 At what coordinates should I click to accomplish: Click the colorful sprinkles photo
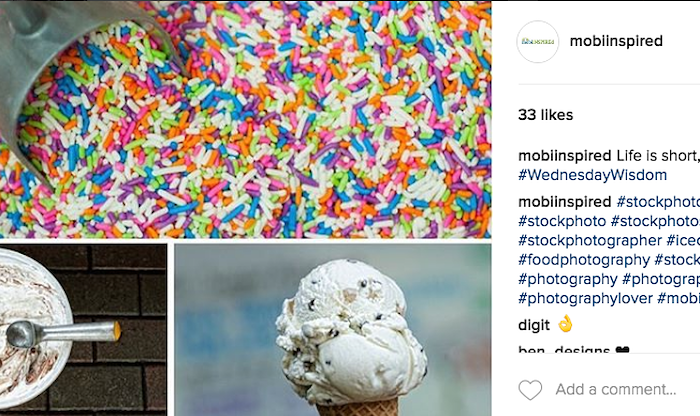(x=246, y=119)
